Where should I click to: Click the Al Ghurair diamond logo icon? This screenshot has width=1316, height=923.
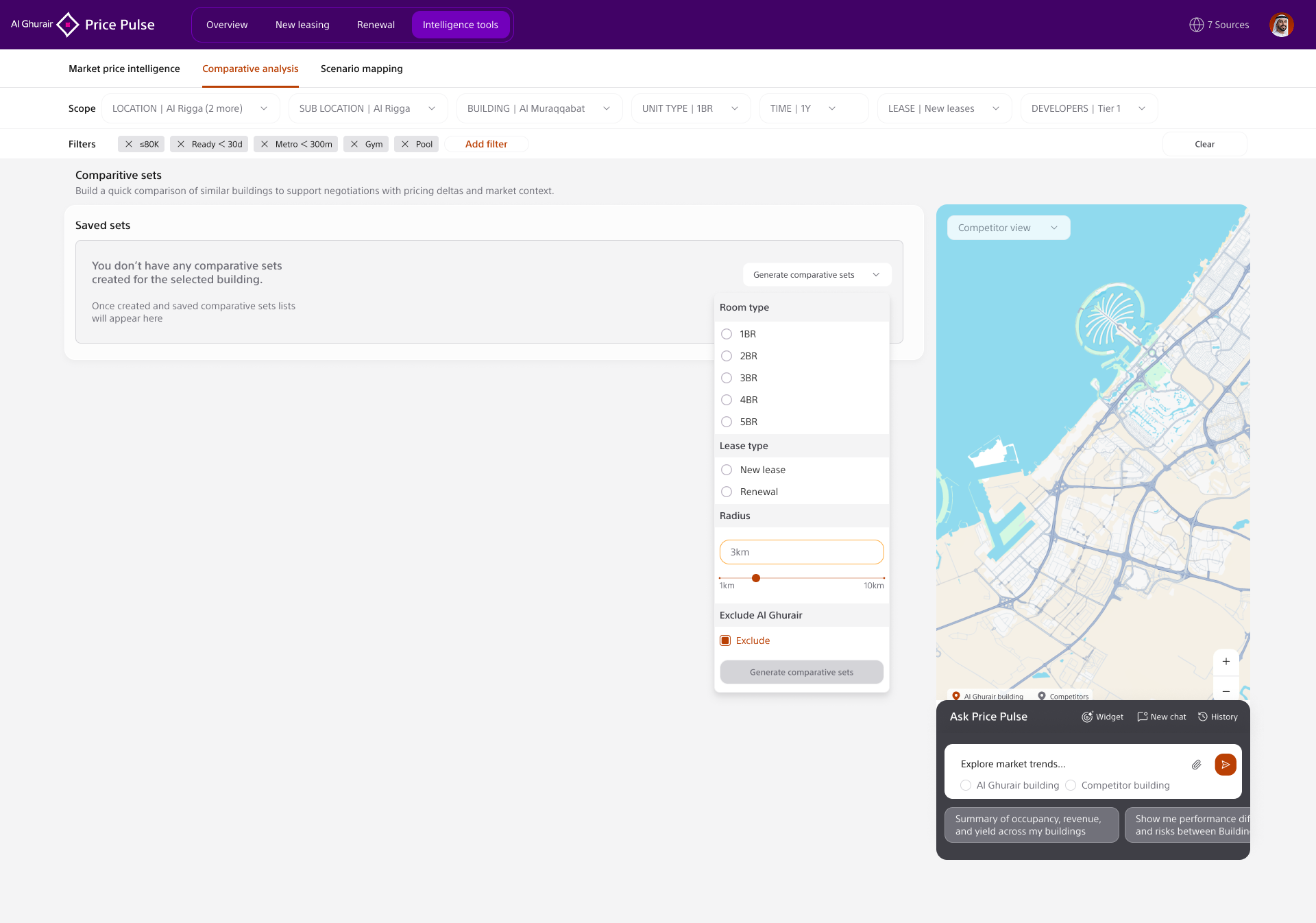[x=68, y=25]
